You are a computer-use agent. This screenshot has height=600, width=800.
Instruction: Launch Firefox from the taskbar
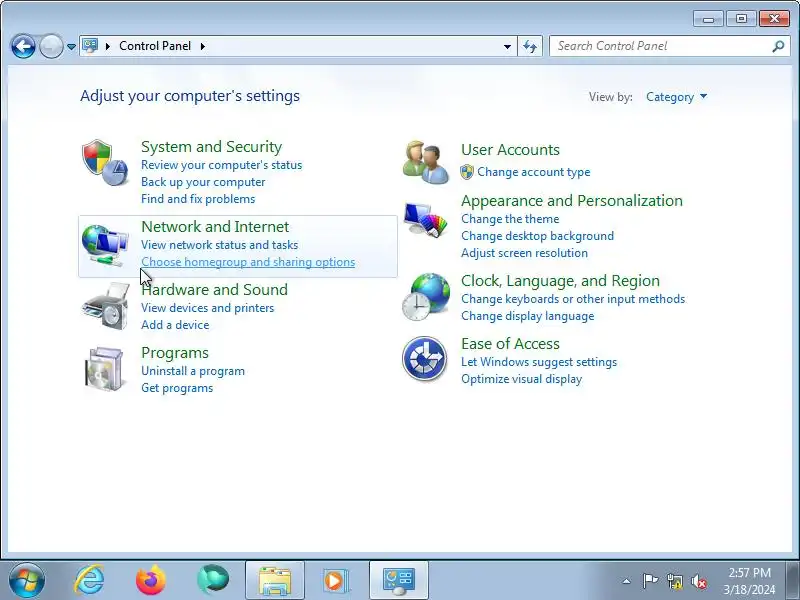click(x=151, y=580)
